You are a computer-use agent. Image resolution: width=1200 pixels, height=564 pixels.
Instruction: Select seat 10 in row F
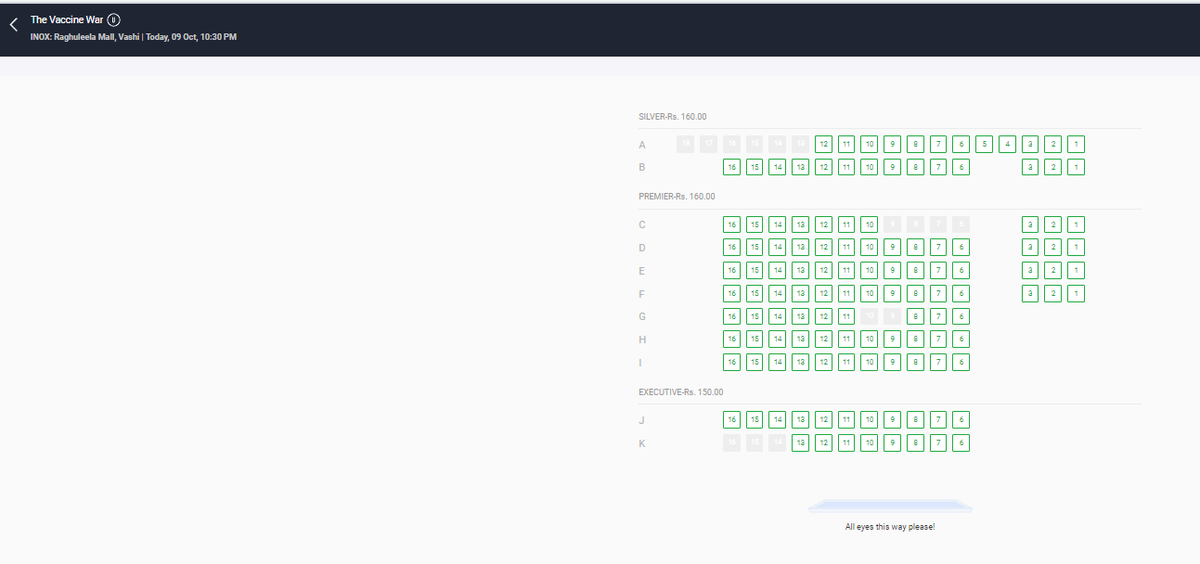pyautogui.click(x=870, y=293)
